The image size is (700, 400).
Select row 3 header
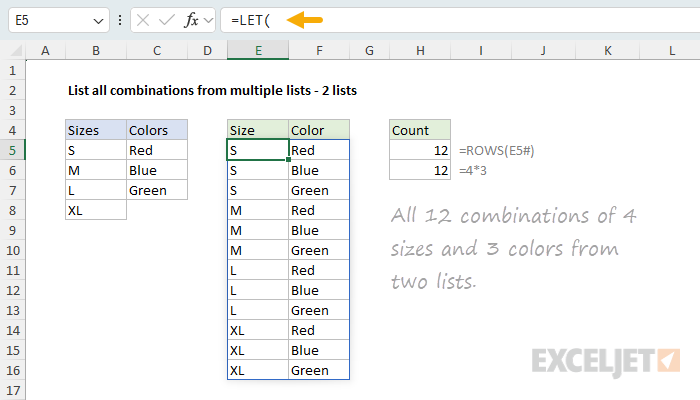pos(12,110)
